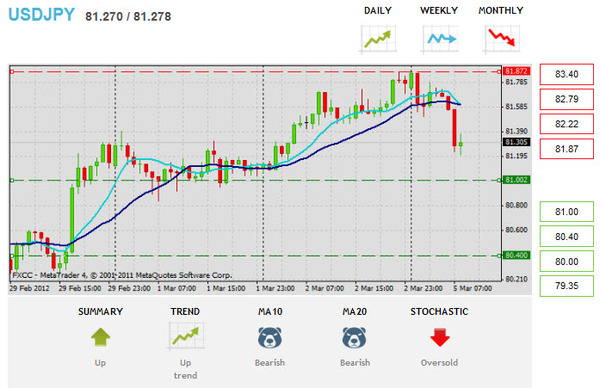Click the red 81.872 price line label

coord(516,71)
